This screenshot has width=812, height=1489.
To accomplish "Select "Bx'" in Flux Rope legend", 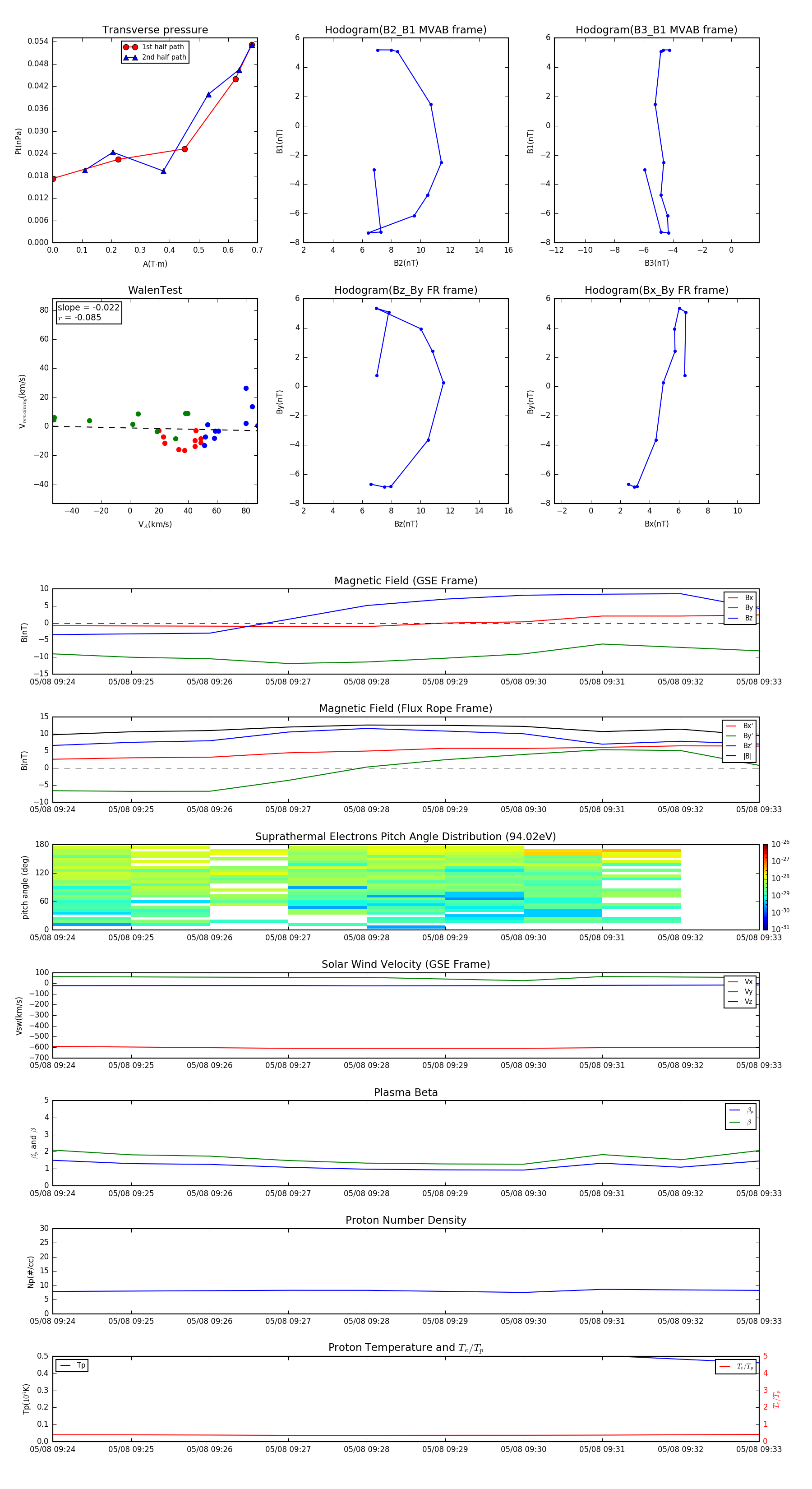I will [740, 726].
